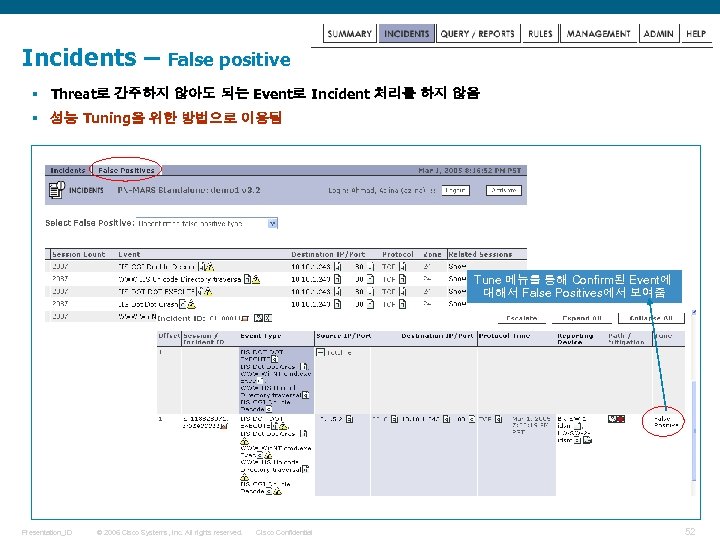Click destination IP icon in DOT DOT EXECUTE row

(x=338, y=291)
